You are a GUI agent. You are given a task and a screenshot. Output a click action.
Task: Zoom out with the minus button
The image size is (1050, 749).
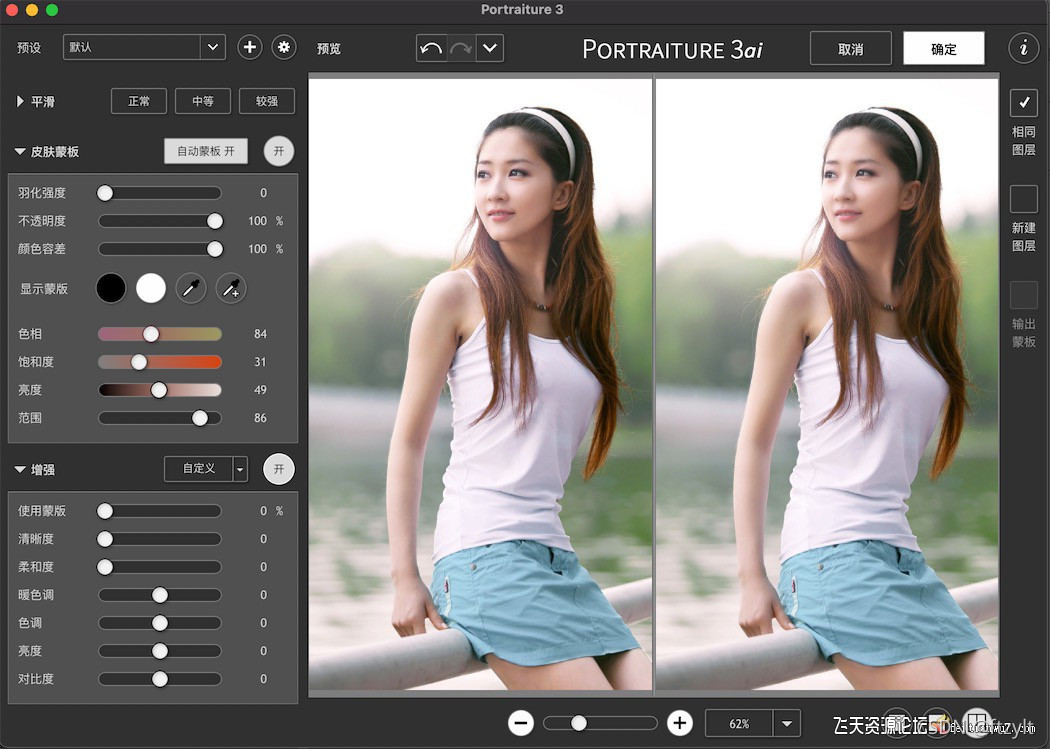point(521,723)
